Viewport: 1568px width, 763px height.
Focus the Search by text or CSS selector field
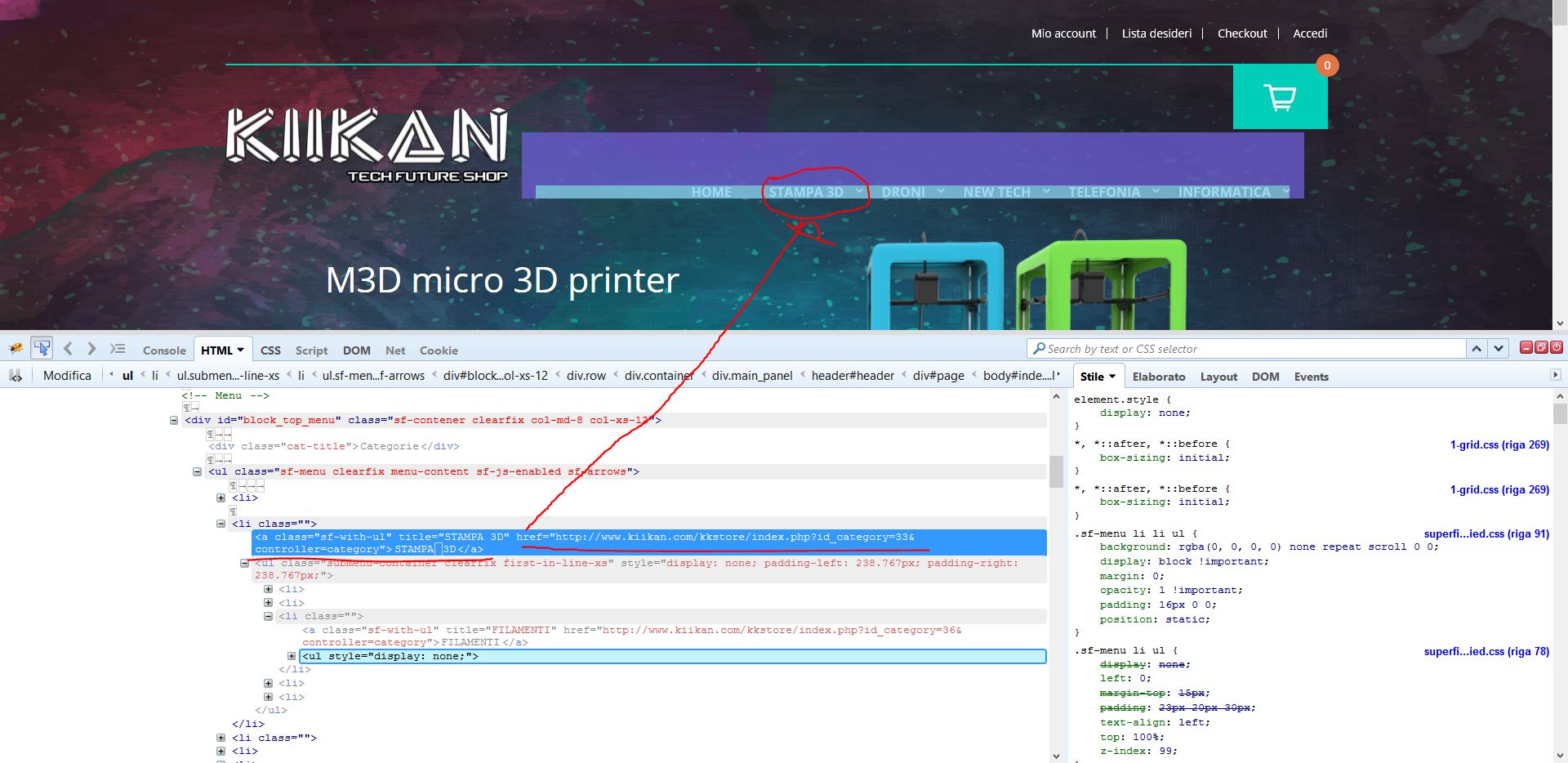tap(1246, 349)
